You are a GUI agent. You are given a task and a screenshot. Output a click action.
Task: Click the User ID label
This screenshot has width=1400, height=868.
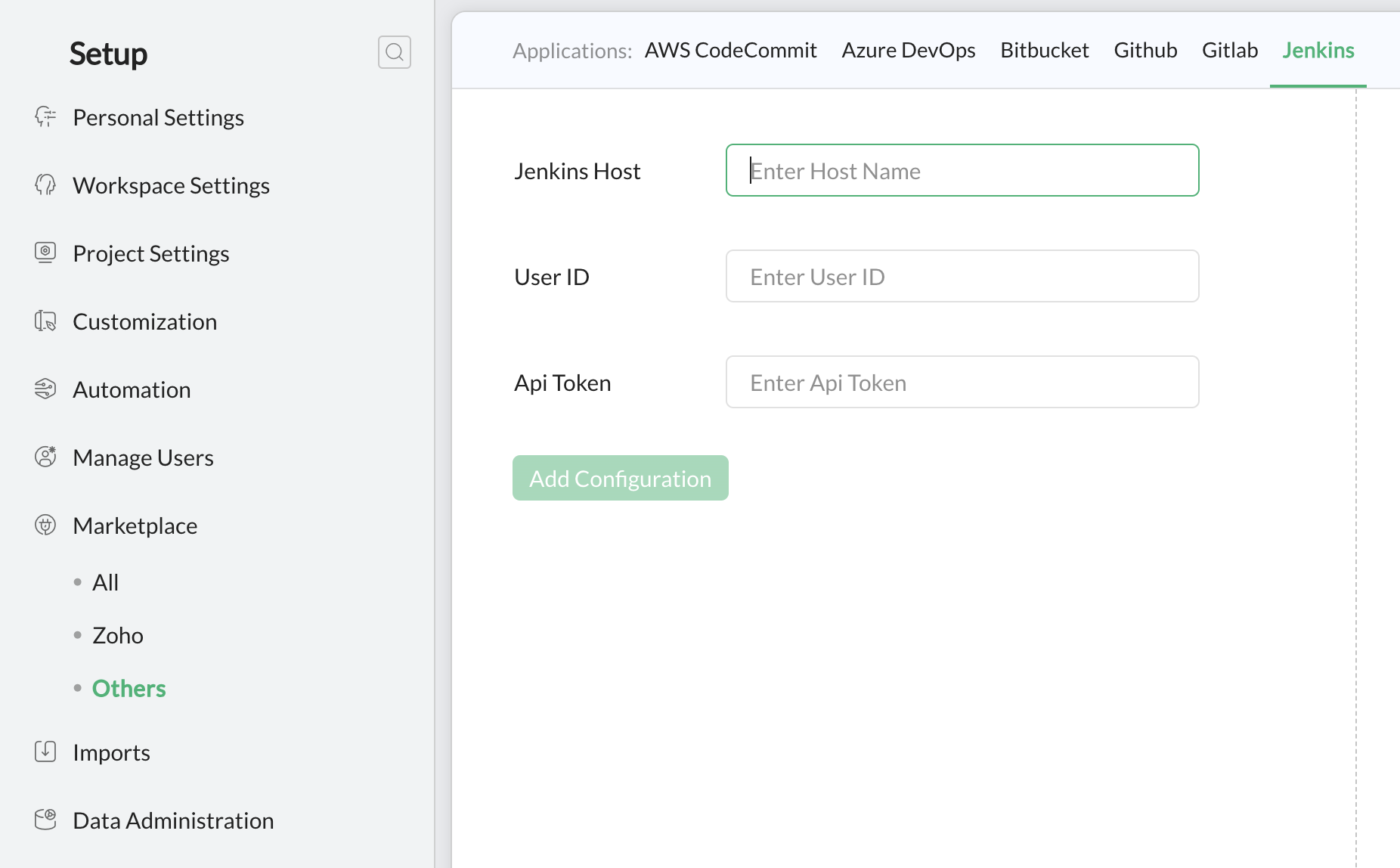[x=552, y=277]
